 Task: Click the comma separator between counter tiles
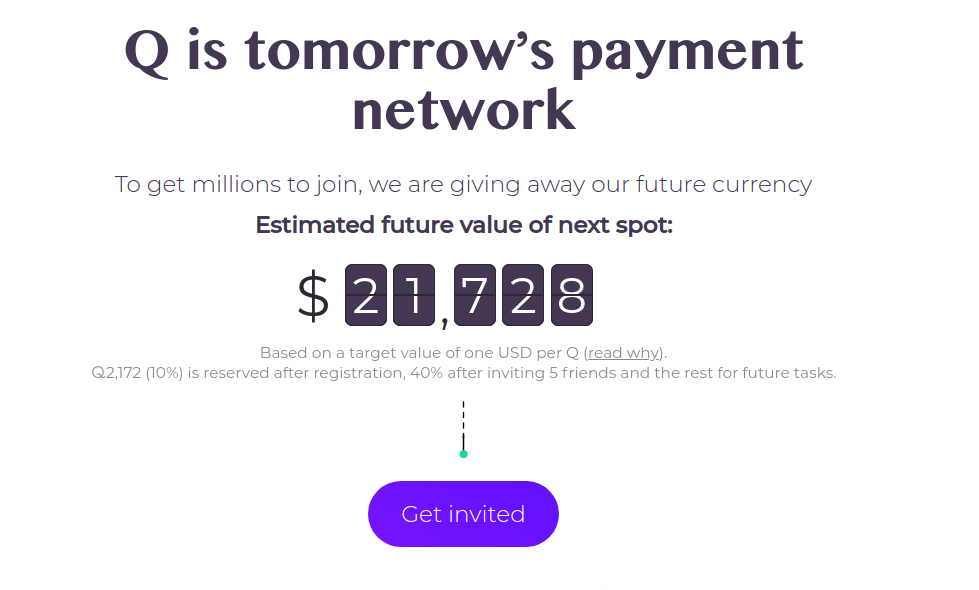click(445, 322)
